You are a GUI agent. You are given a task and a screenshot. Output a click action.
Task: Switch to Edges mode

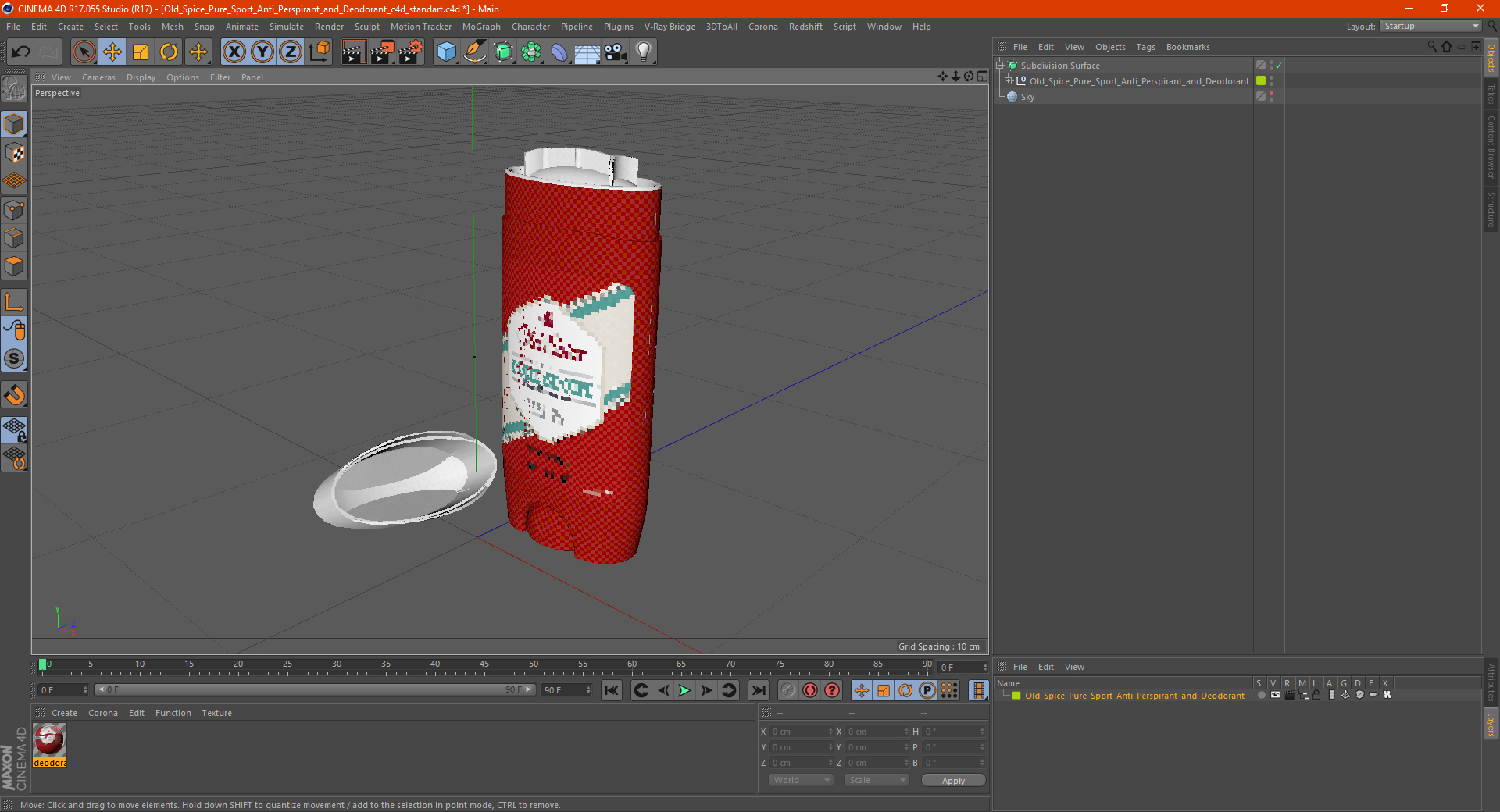coord(14,238)
